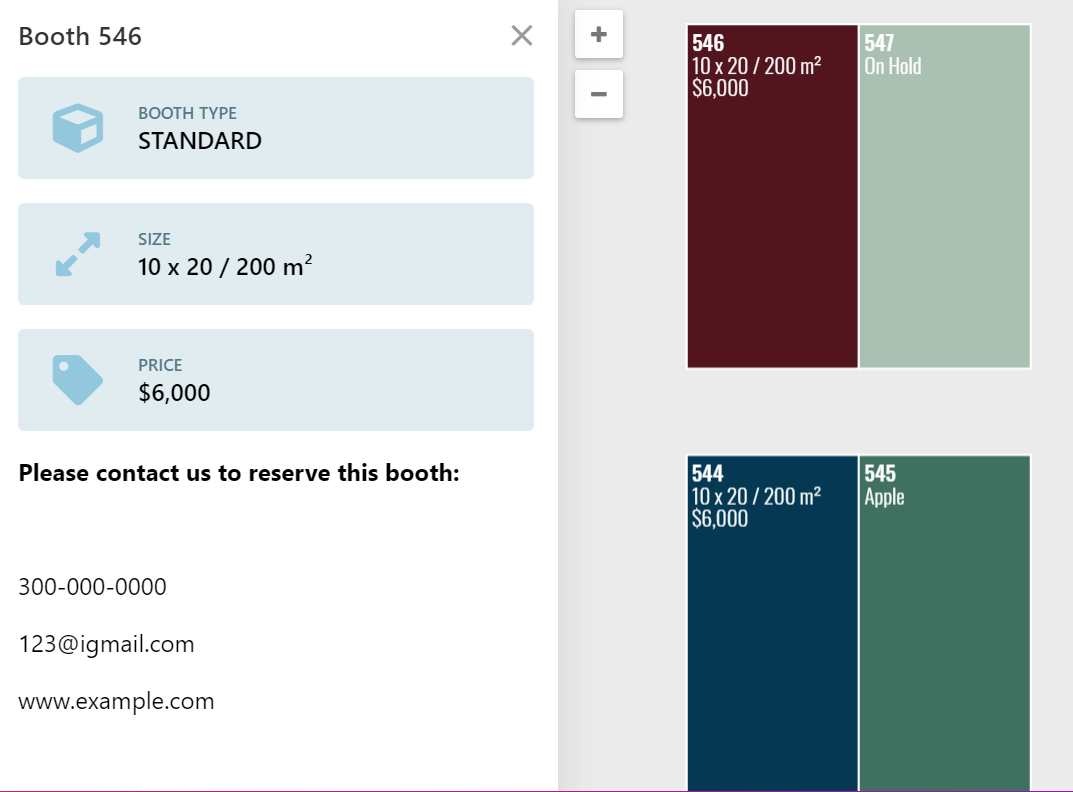Viewport: 1073px width, 792px height.
Task: Click the www.example.com website link
Action: (116, 701)
